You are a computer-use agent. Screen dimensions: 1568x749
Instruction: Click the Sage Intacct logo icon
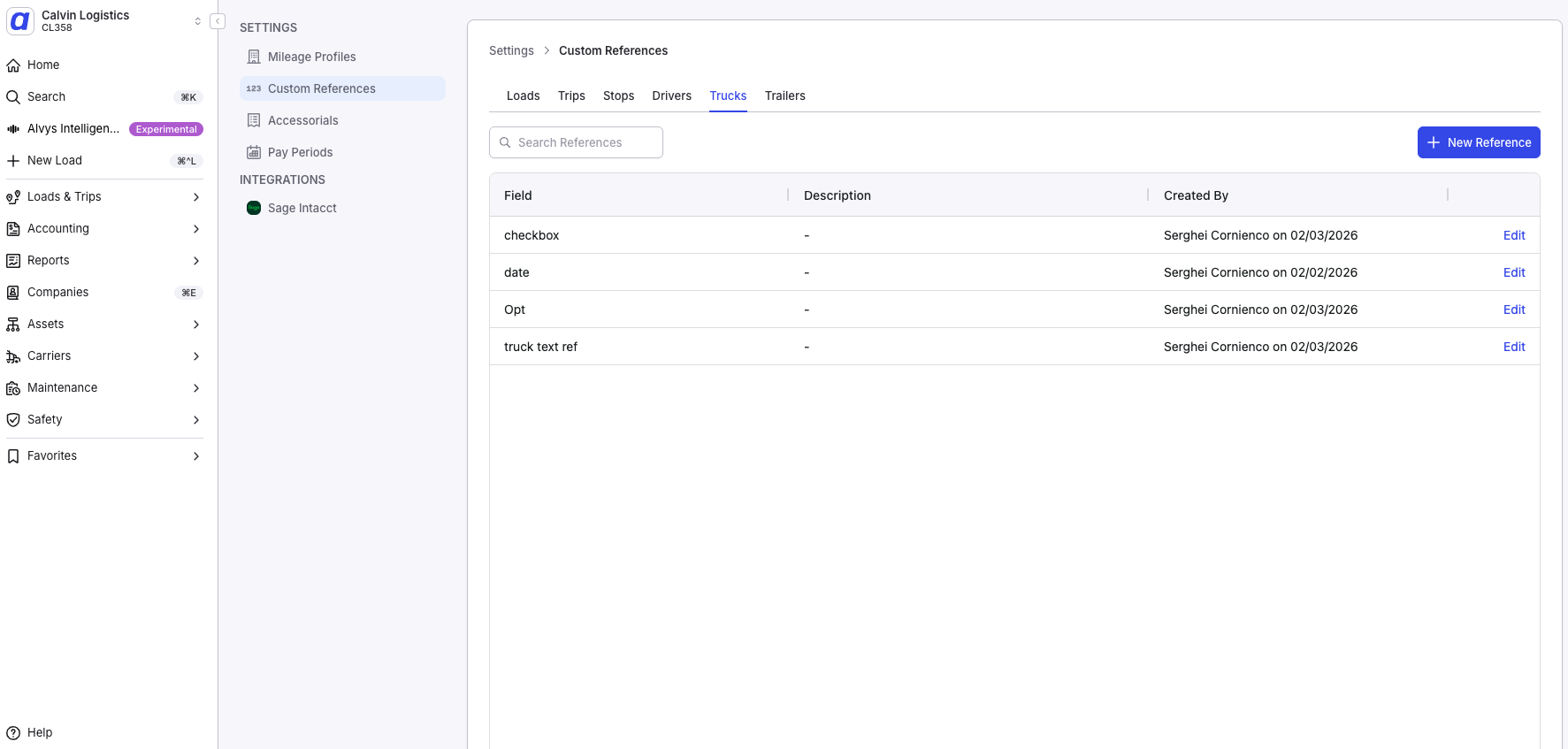pyautogui.click(x=254, y=208)
